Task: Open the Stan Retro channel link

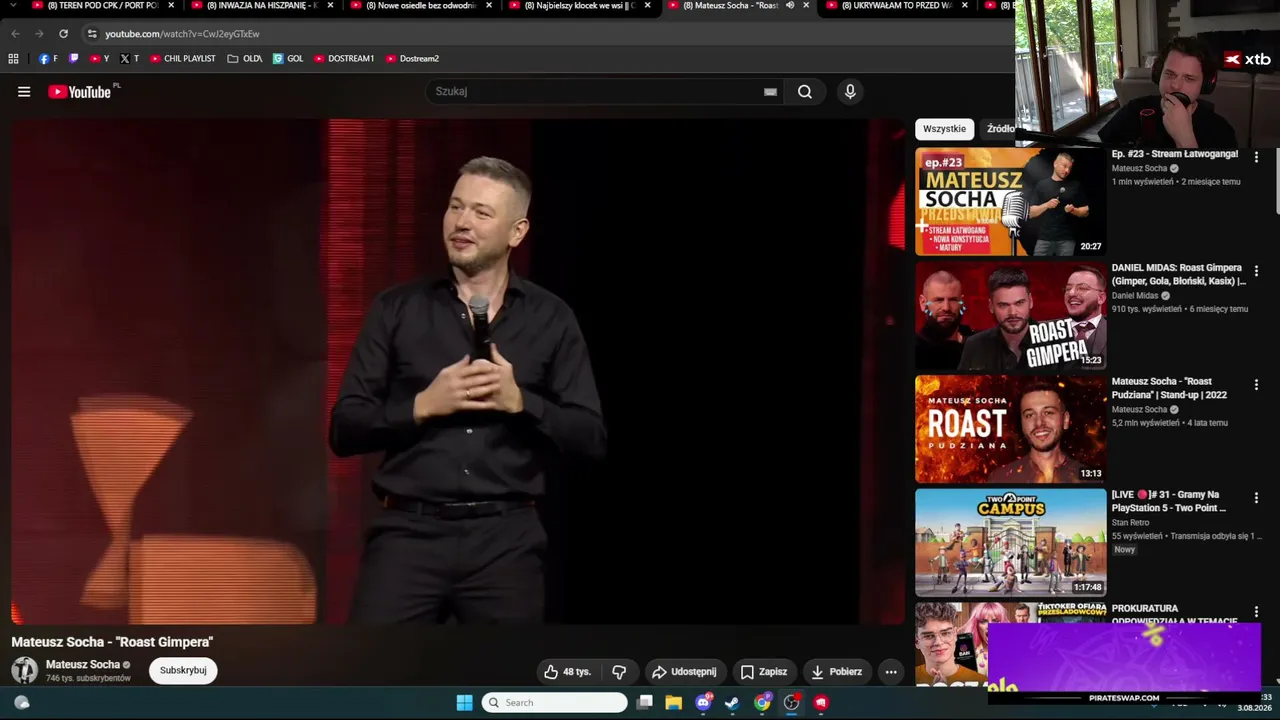Action: (x=1131, y=523)
